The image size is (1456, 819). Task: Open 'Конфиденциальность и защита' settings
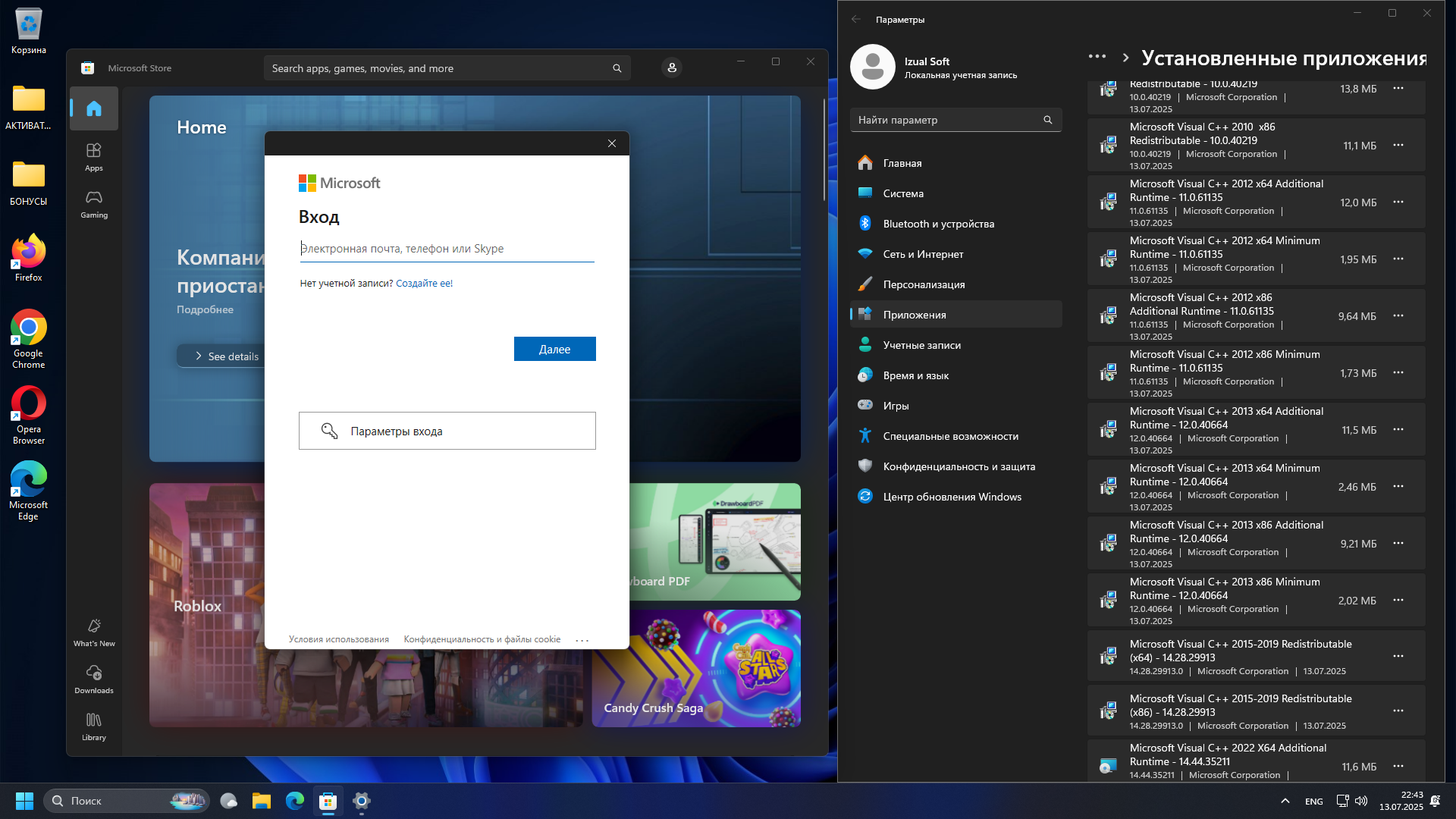955,466
